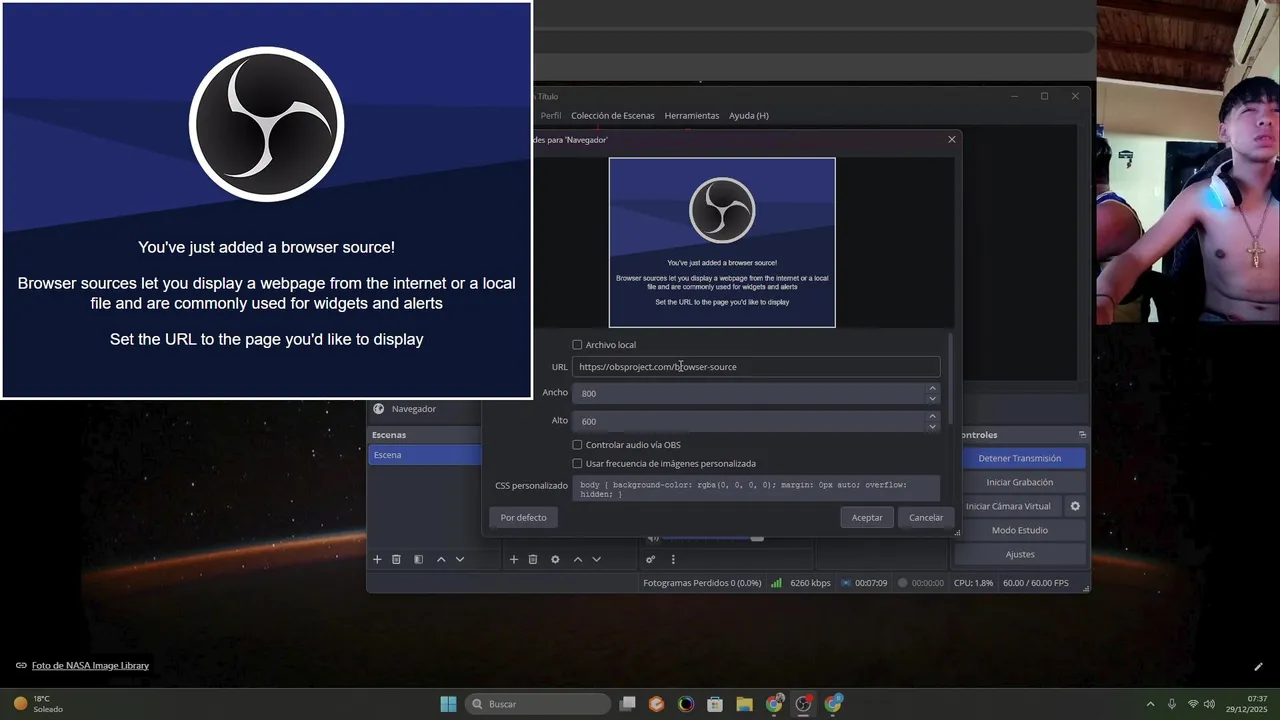Open Windows Start menu
Viewport: 1280px width, 720px height.
point(448,704)
